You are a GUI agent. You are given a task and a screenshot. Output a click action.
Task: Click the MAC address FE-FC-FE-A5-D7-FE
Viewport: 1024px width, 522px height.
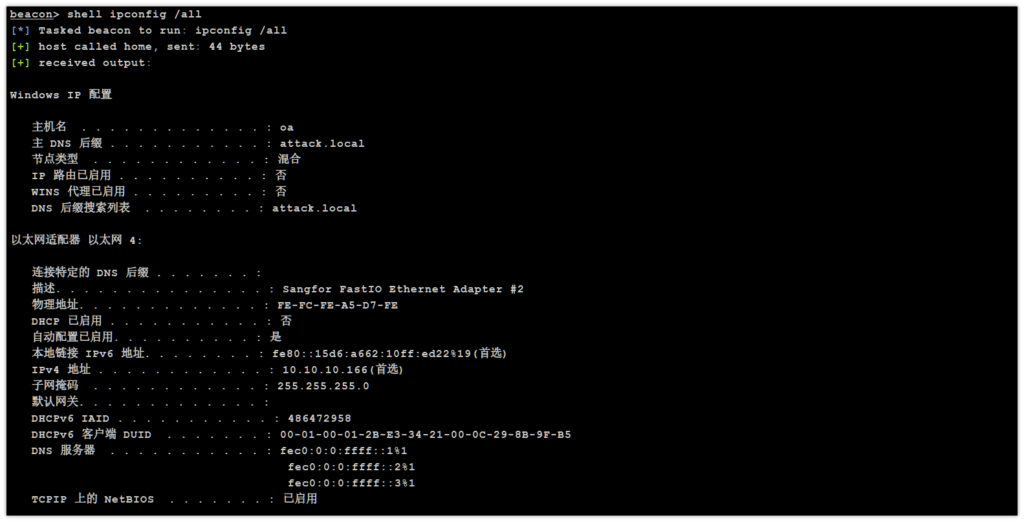338,305
